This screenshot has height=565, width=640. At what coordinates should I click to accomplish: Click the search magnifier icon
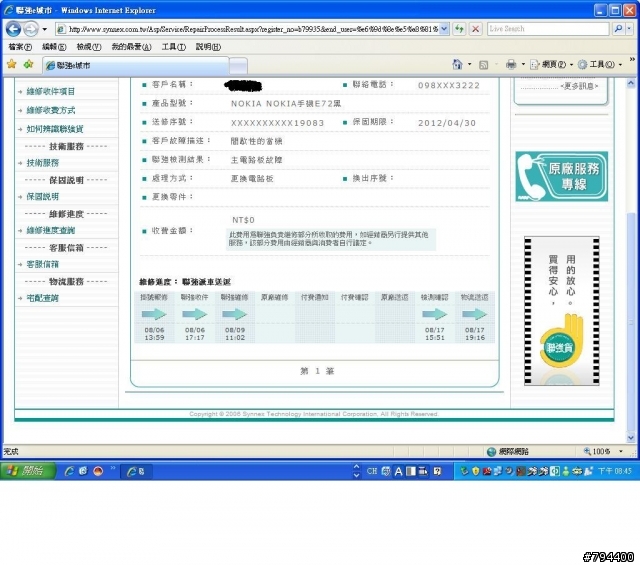pos(618,29)
